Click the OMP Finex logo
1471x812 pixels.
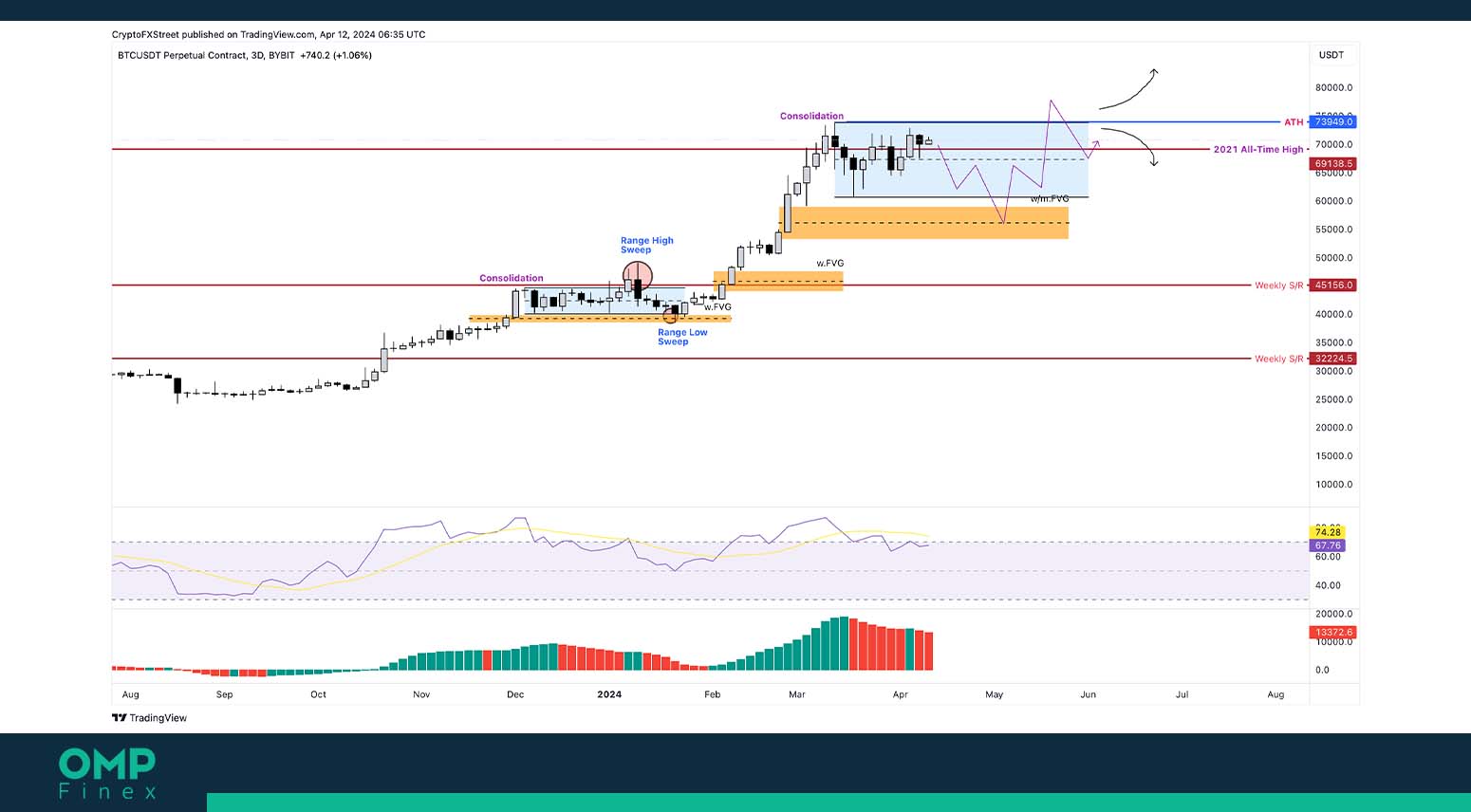pos(107,774)
